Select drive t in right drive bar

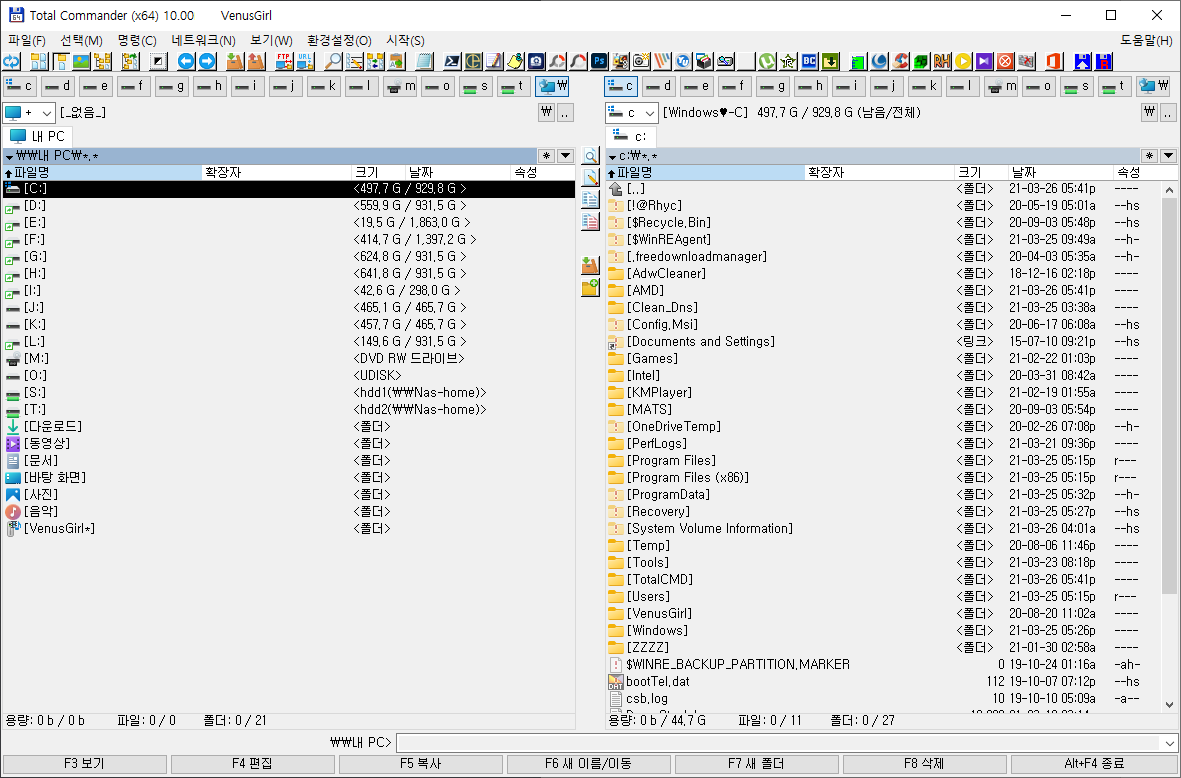(x=1115, y=87)
